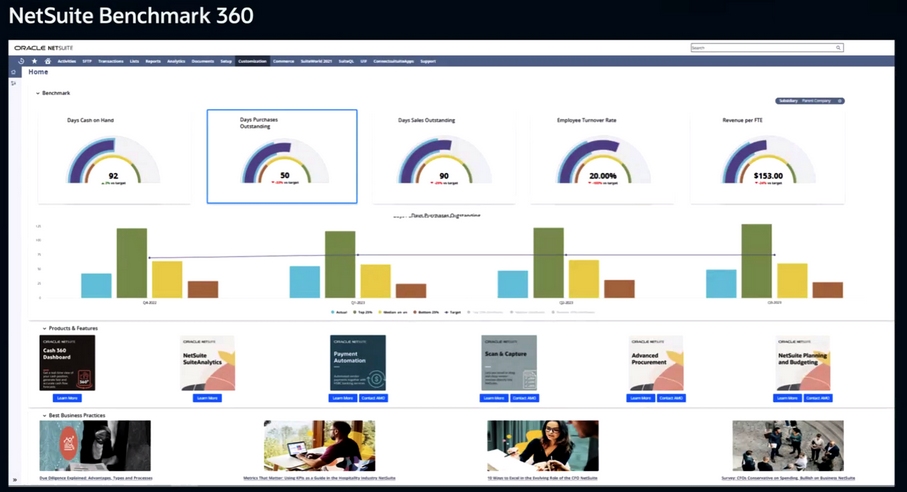Open the Recent Records clock icon

click(x=21, y=61)
